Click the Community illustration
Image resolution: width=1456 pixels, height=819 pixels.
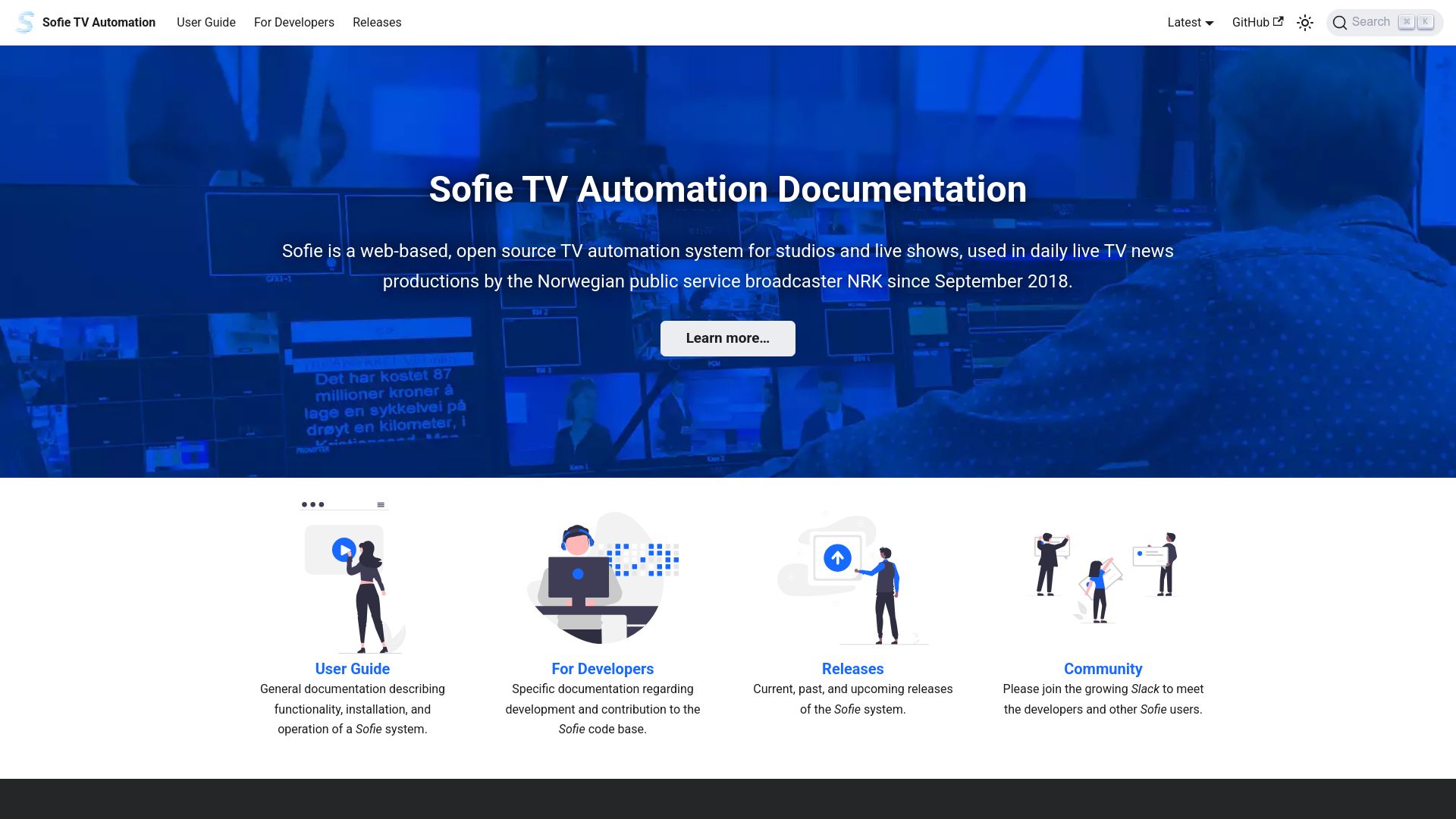[x=1103, y=578]
